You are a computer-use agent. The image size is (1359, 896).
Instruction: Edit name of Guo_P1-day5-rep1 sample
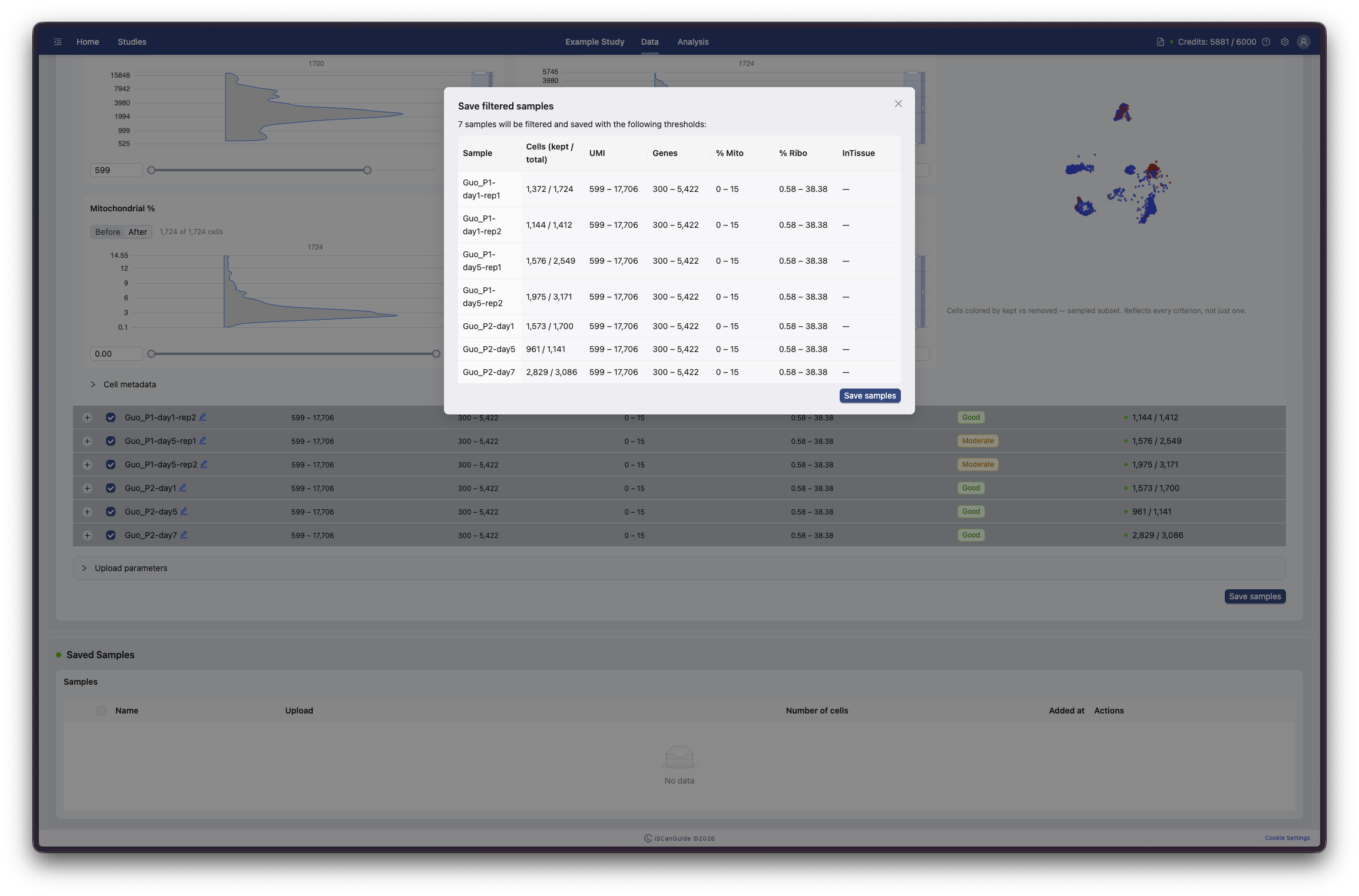point(203,440)
